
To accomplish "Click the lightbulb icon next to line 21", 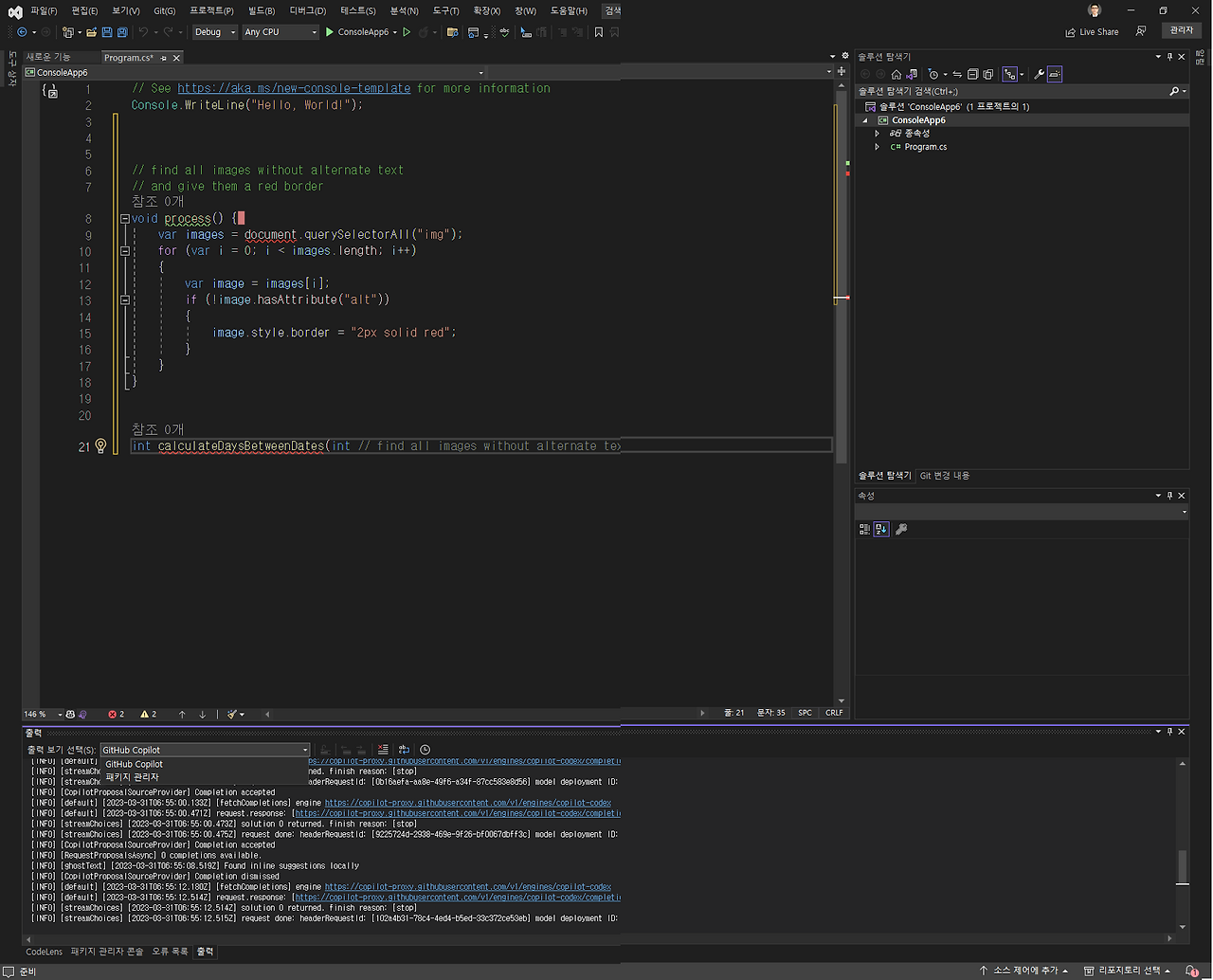I will coord(100,445).
